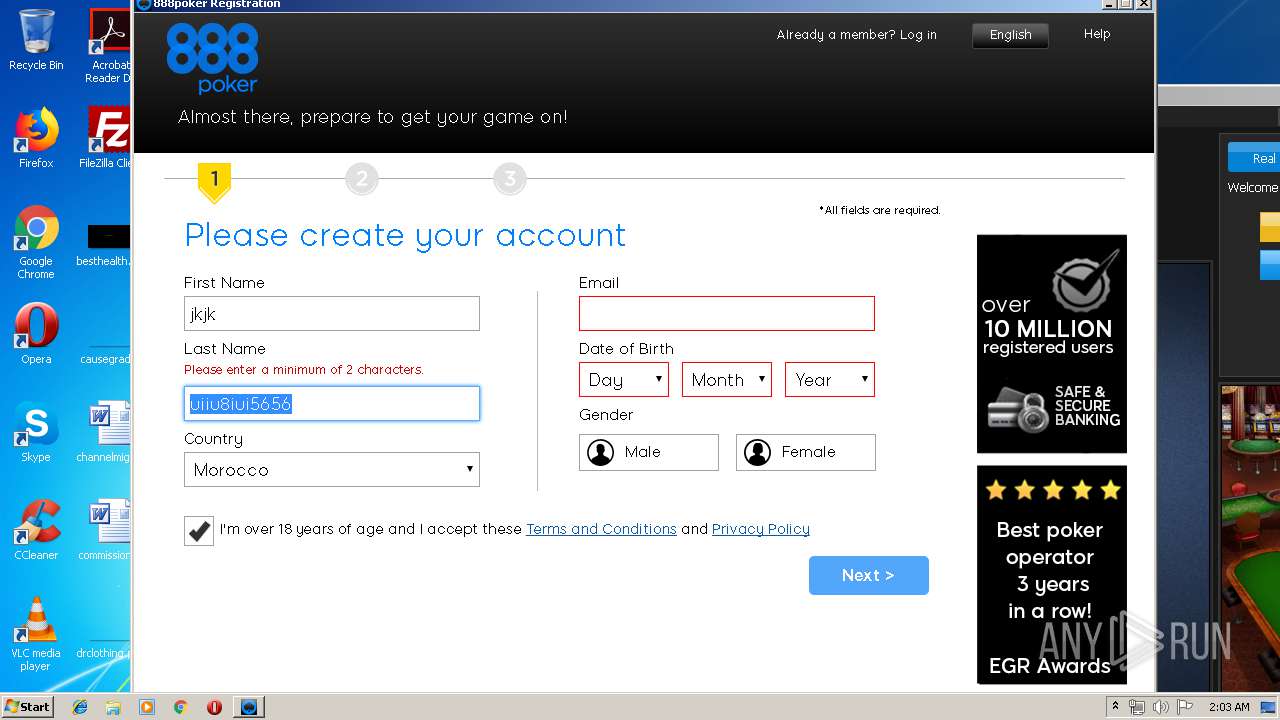Click Internet Explorer taskbar icon
This screenshot has height=720, width=1280.
80,707
